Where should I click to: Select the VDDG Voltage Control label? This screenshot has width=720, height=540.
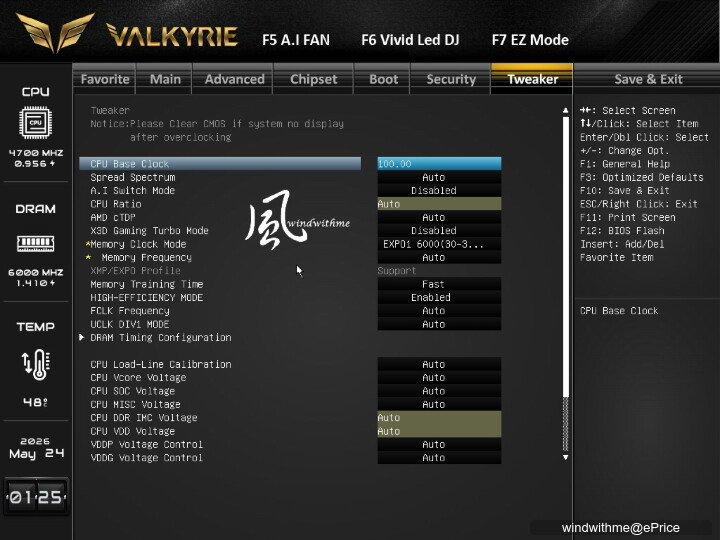(146, 458)
